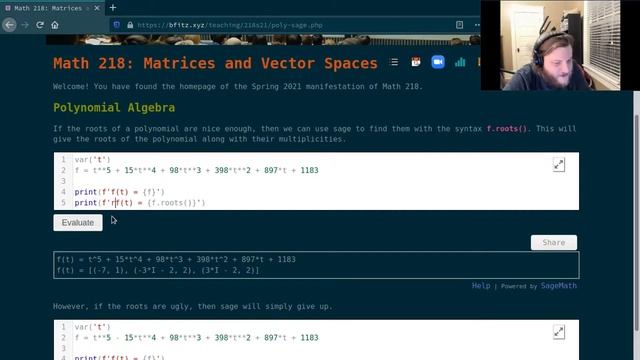The image size is (640, 360).
Task: Click the Polynomial Algebra heading
Action: [x=114, y=108]
